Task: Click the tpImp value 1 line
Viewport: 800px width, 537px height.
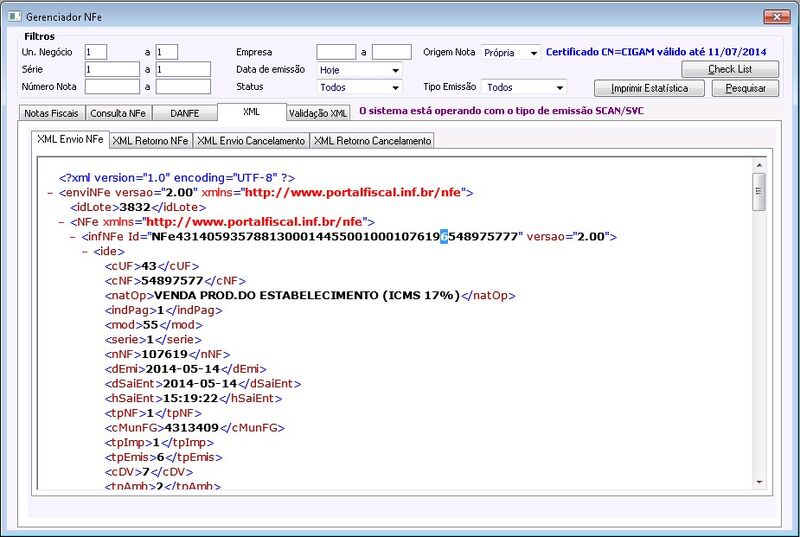Action: (159, 443)
